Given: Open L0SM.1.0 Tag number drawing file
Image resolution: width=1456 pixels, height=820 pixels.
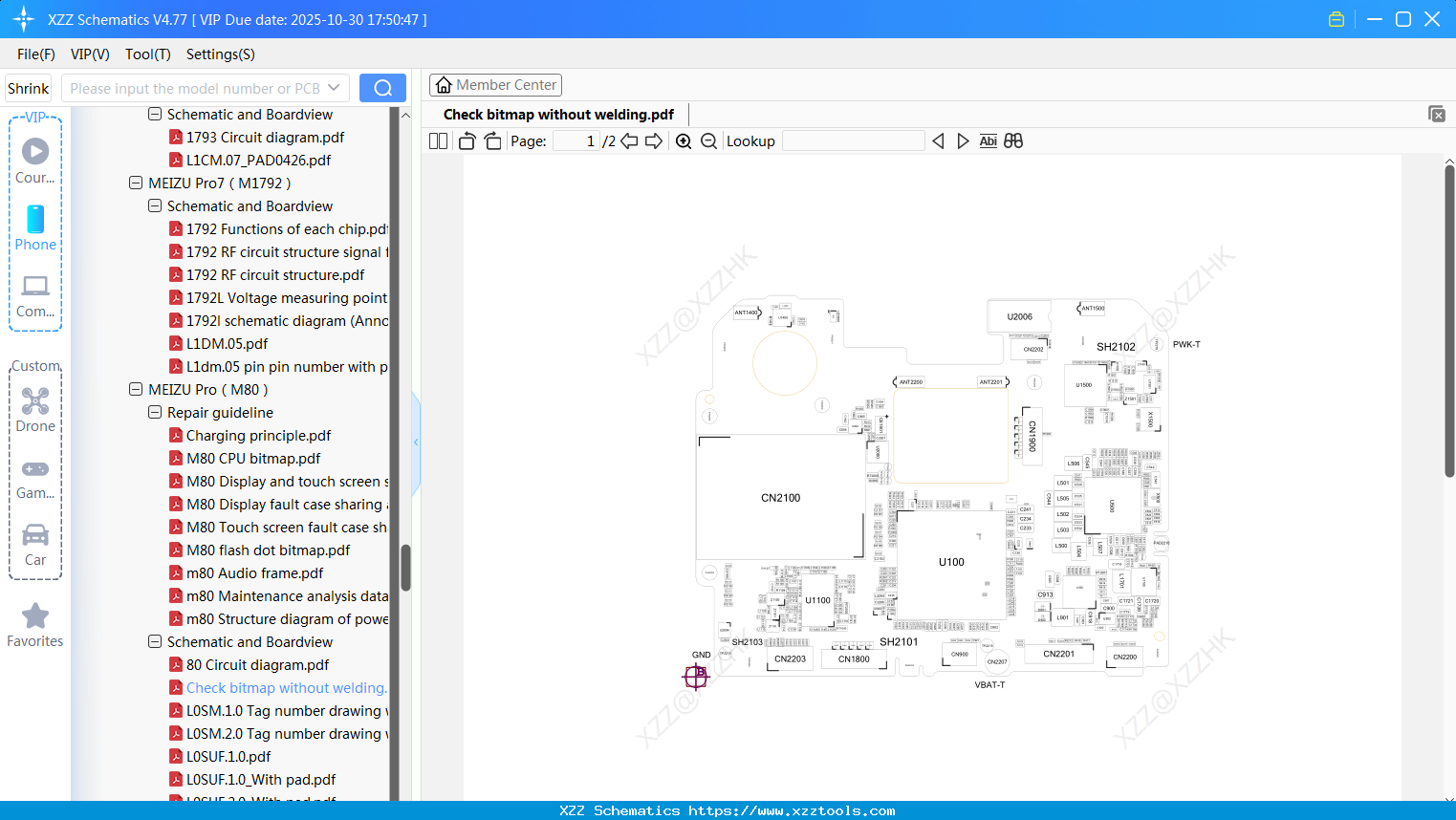Looking at the screenshot, I should [x=287, y=710].
